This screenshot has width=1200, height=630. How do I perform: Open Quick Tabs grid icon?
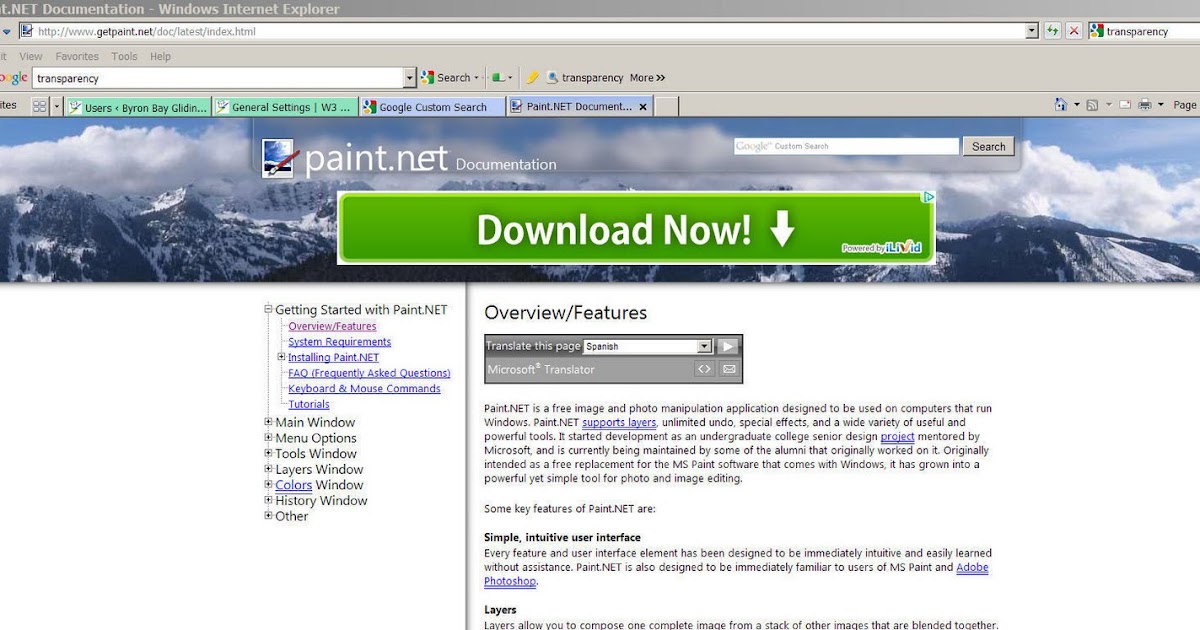tap(40, 106)
